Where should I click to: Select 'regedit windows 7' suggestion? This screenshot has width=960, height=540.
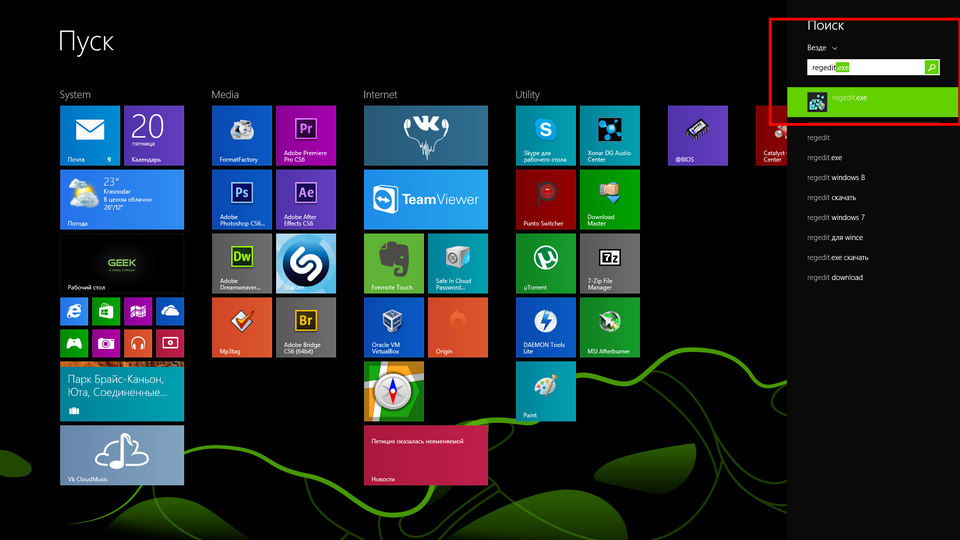pyautogui.click(x=836, y=217)
